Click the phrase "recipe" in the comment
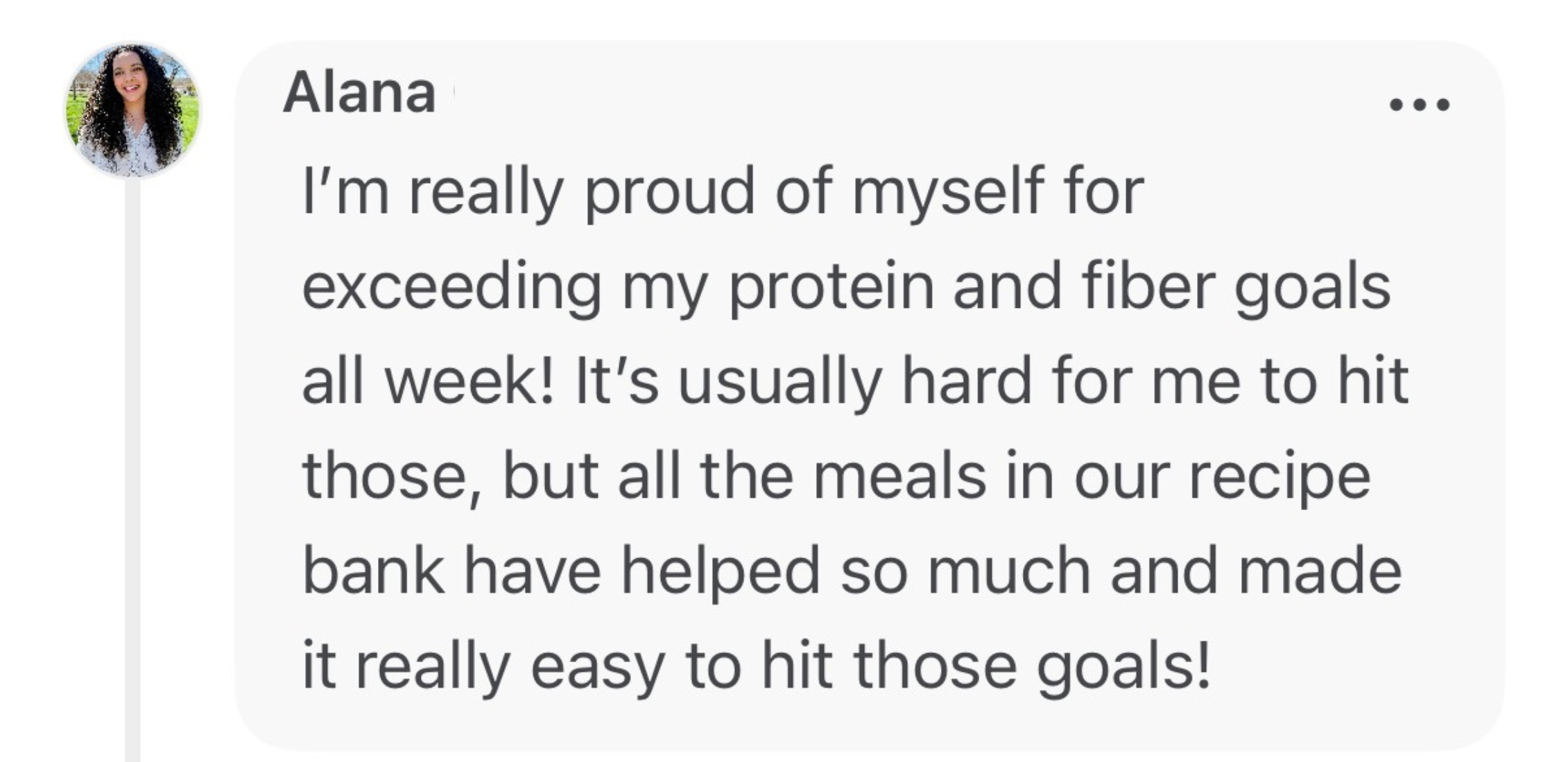 [1280, 479]
